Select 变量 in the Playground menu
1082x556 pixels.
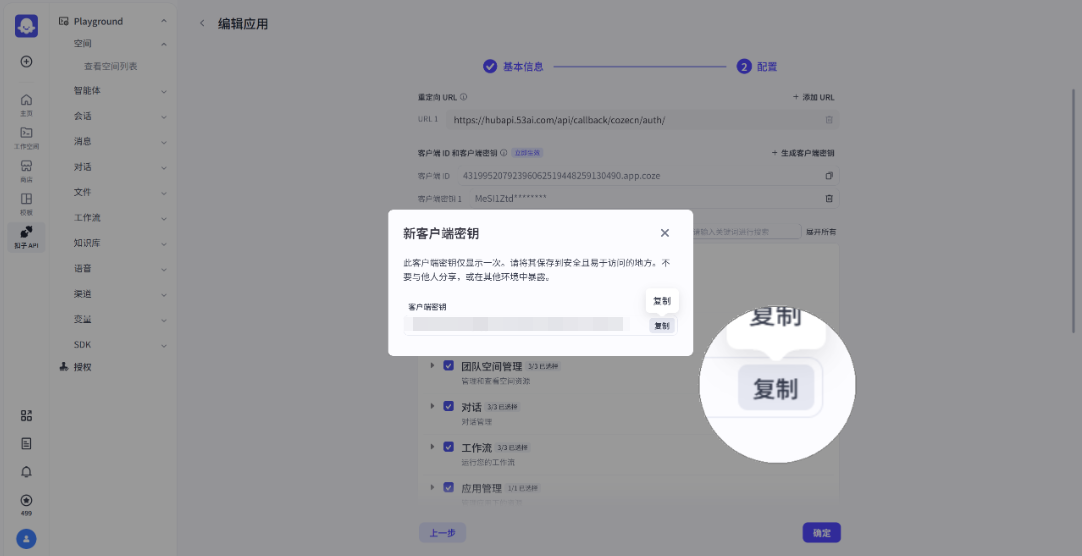[x=82, y=319]
